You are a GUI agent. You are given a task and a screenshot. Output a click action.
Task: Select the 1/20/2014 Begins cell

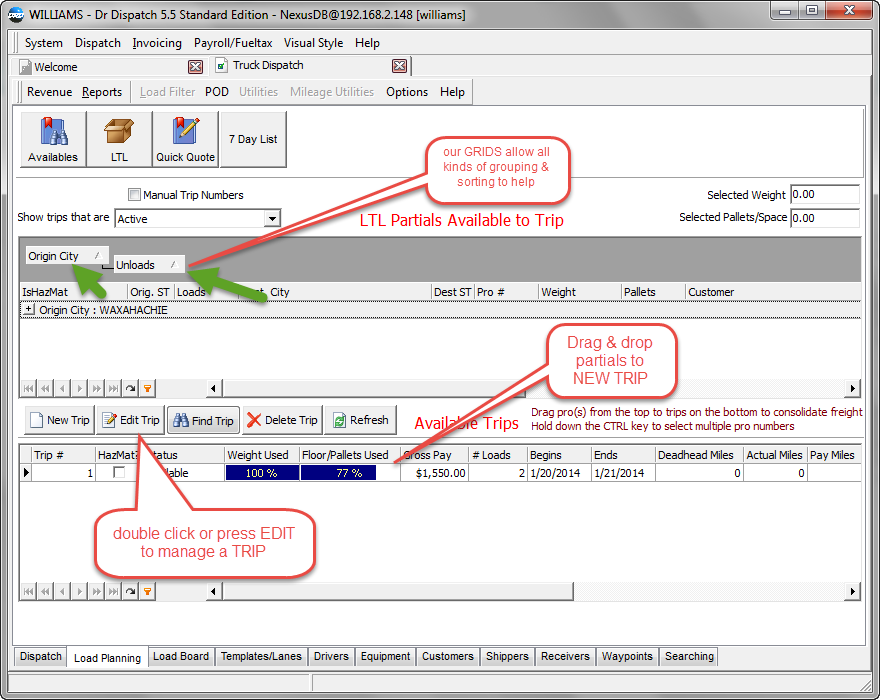click(x=559, y=473)
